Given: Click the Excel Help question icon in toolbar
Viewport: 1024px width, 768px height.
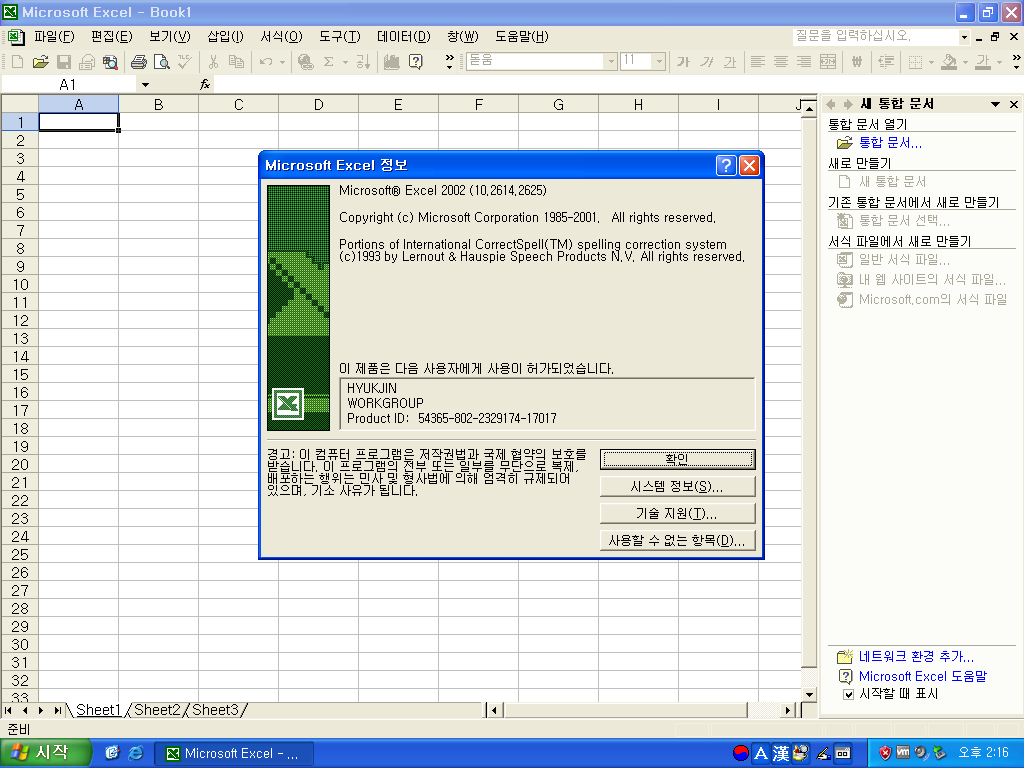Looking at the screenshot, I should (415, 62).
